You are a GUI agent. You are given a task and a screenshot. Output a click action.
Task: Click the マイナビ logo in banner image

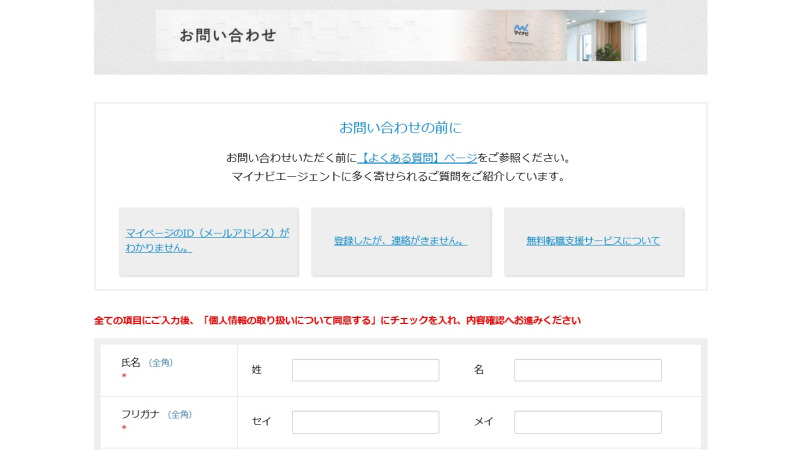point(521,30)
